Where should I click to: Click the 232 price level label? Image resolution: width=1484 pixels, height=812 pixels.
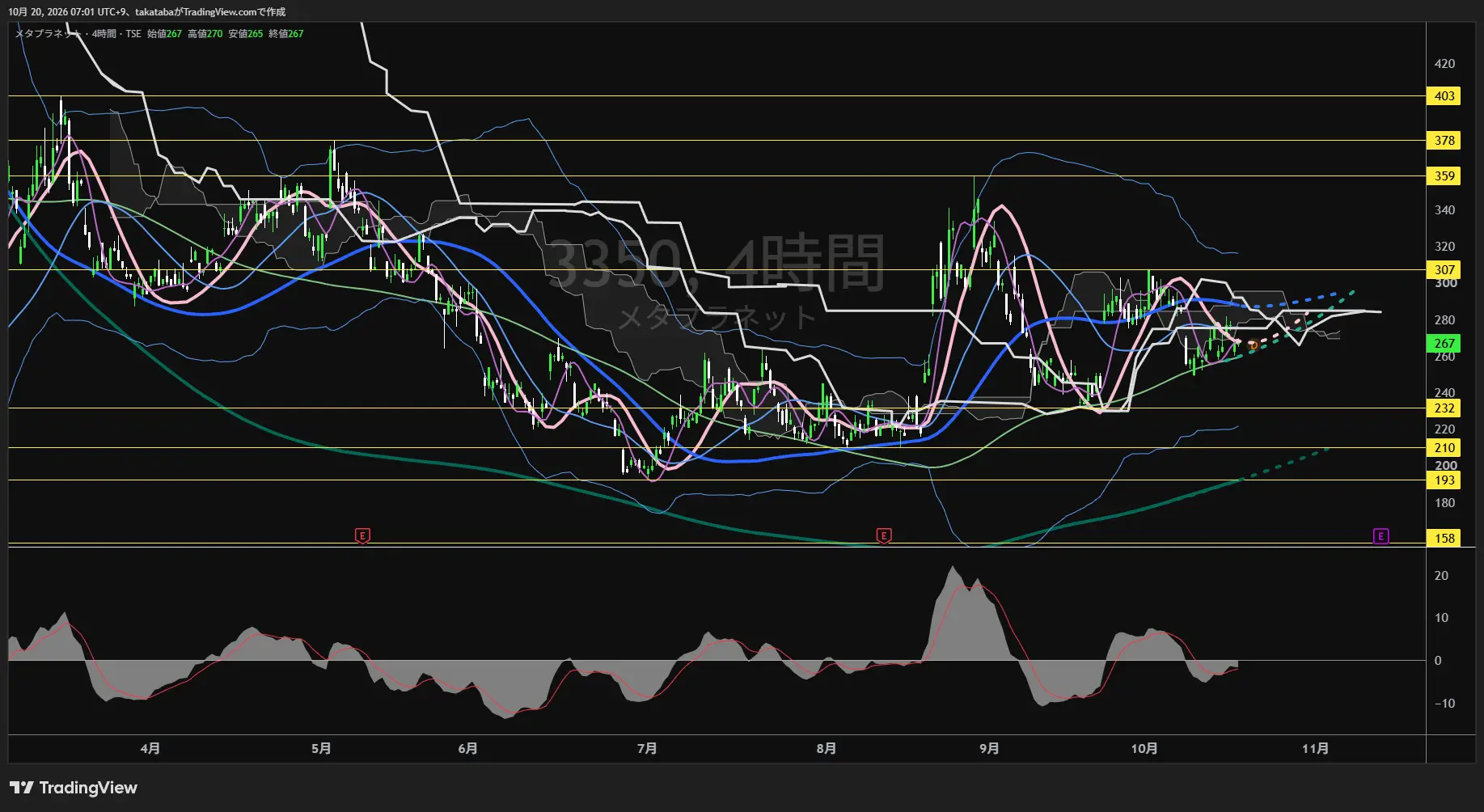pyautogui.click(x=1444, y=408)
